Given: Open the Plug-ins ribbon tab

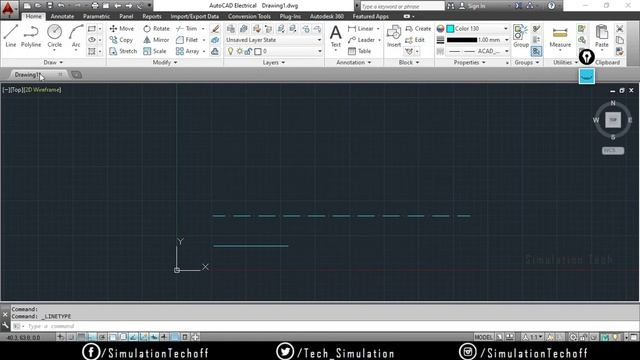Looking at the screenshot, I should [x=290, y=16].
